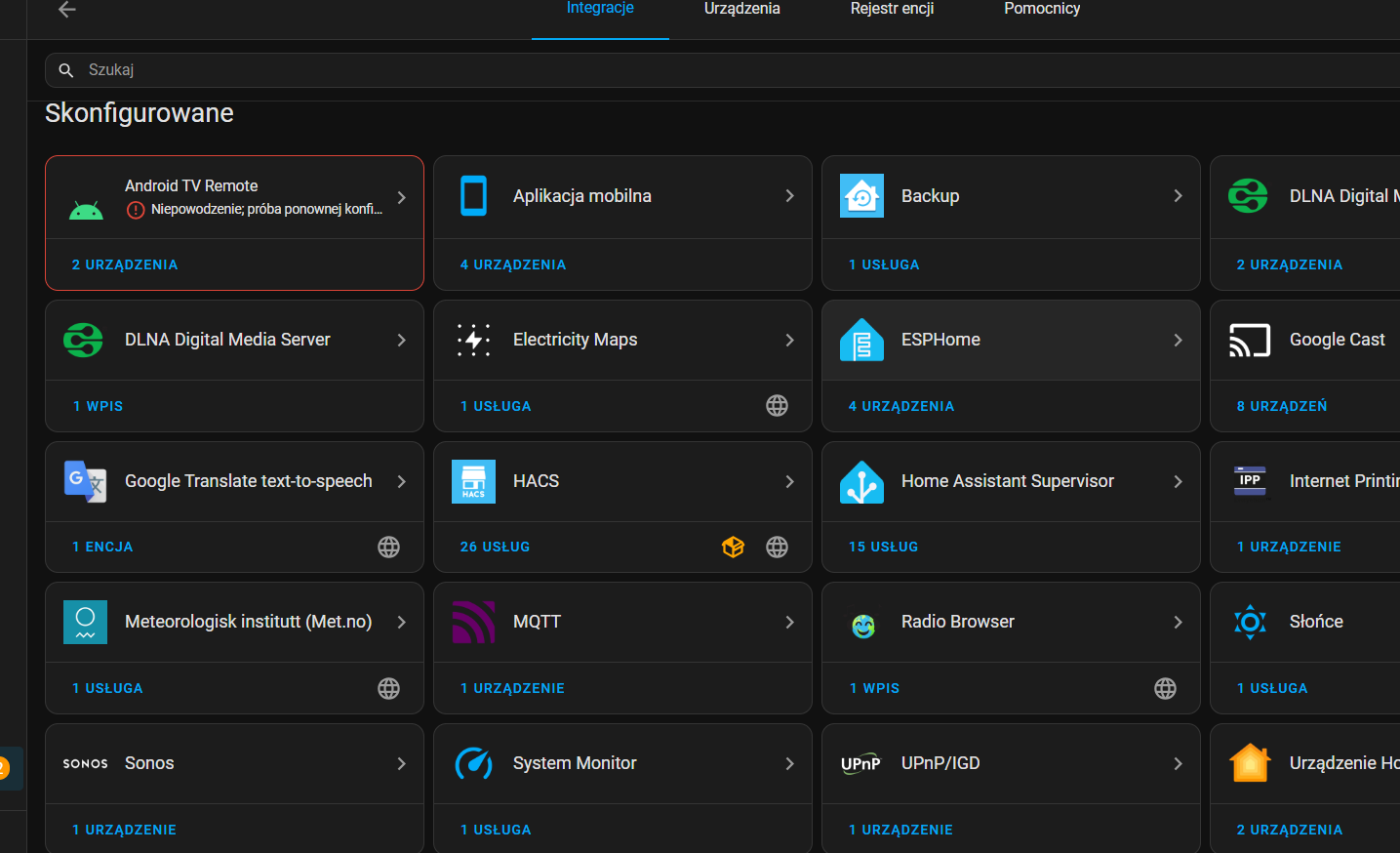Screen dimensions: 1400x853
Task: Open Backup via its chevron arrow
Action: (x=1178, y=196)
